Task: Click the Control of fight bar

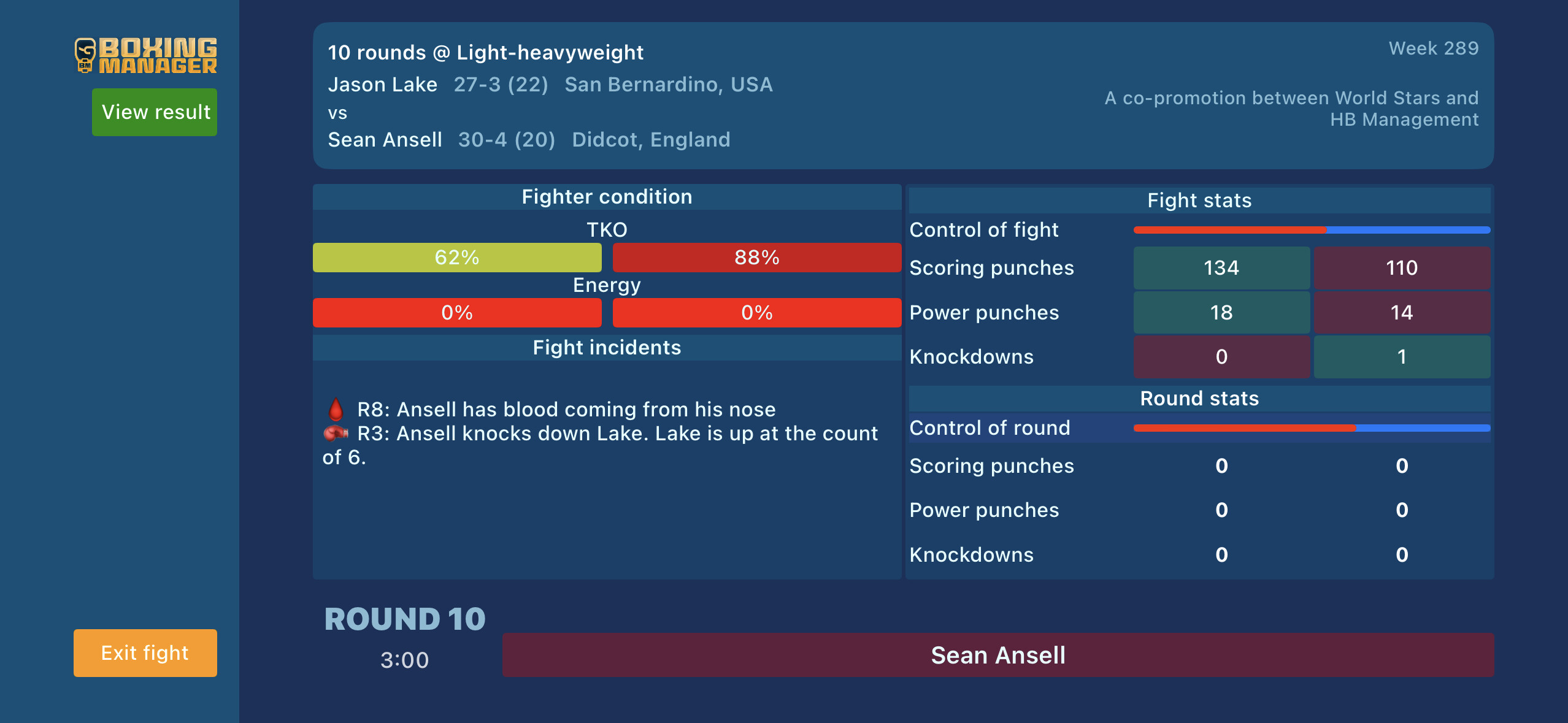Action: point(1312,230)
